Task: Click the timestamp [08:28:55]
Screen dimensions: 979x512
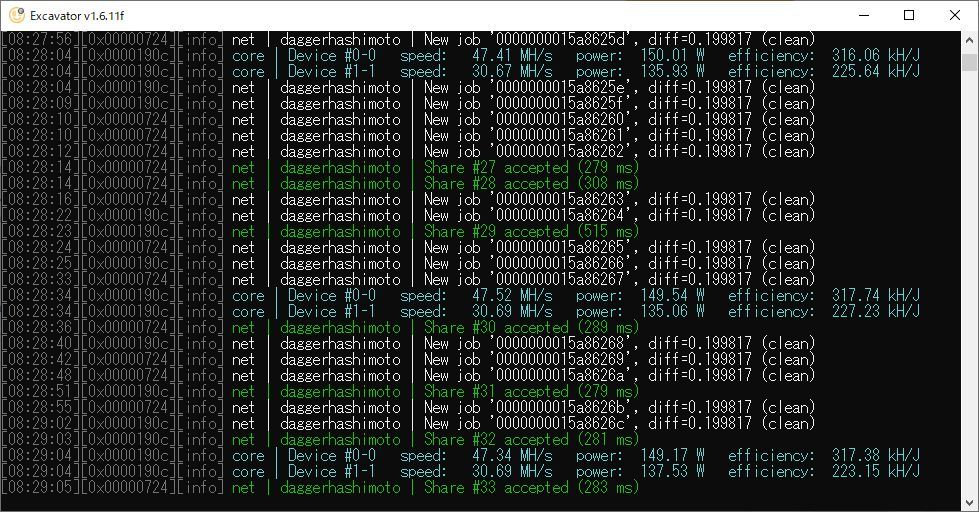Action: [41, 408]
